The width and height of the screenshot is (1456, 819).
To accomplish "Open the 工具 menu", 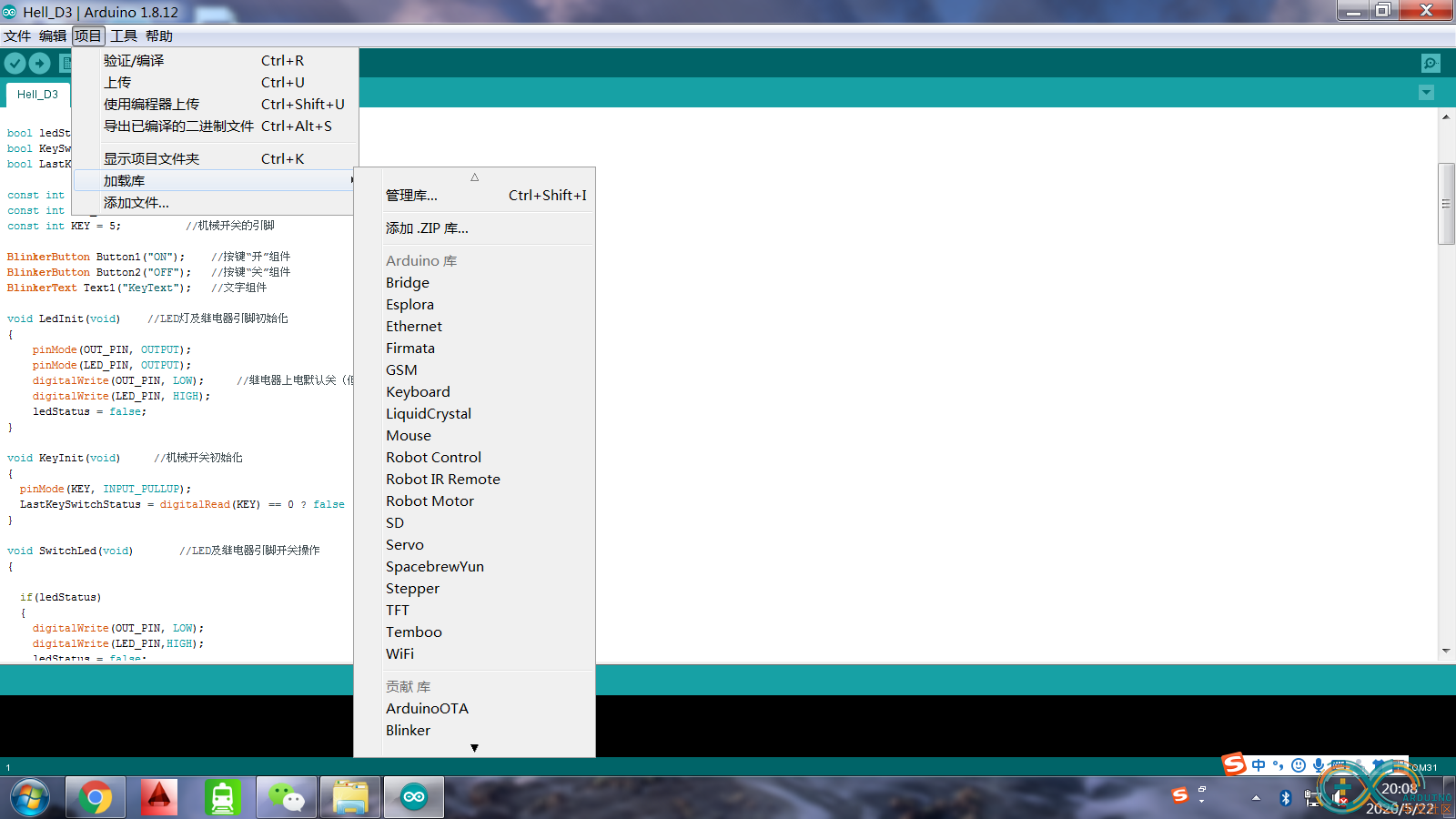I will [x=124, y=36].
